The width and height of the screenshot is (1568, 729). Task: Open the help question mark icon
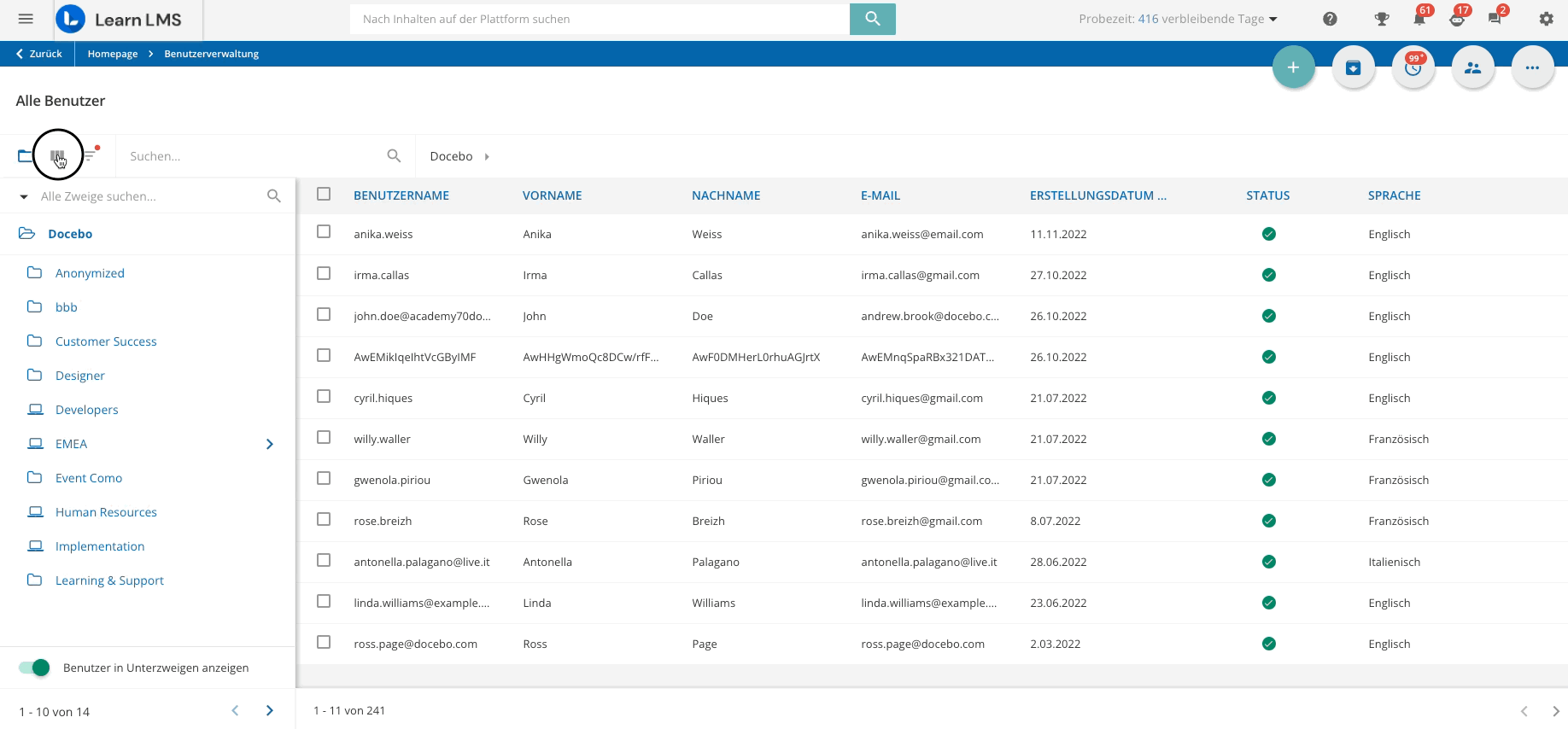[x=1330, y=19]
